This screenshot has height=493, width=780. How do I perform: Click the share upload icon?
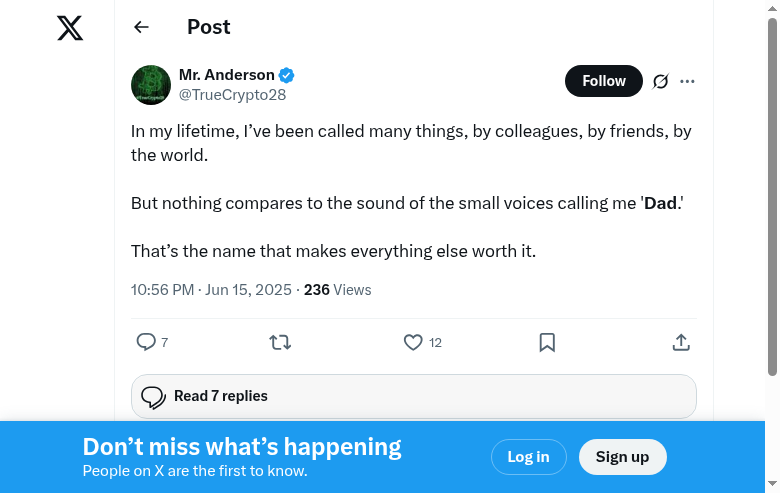point(681,342)
